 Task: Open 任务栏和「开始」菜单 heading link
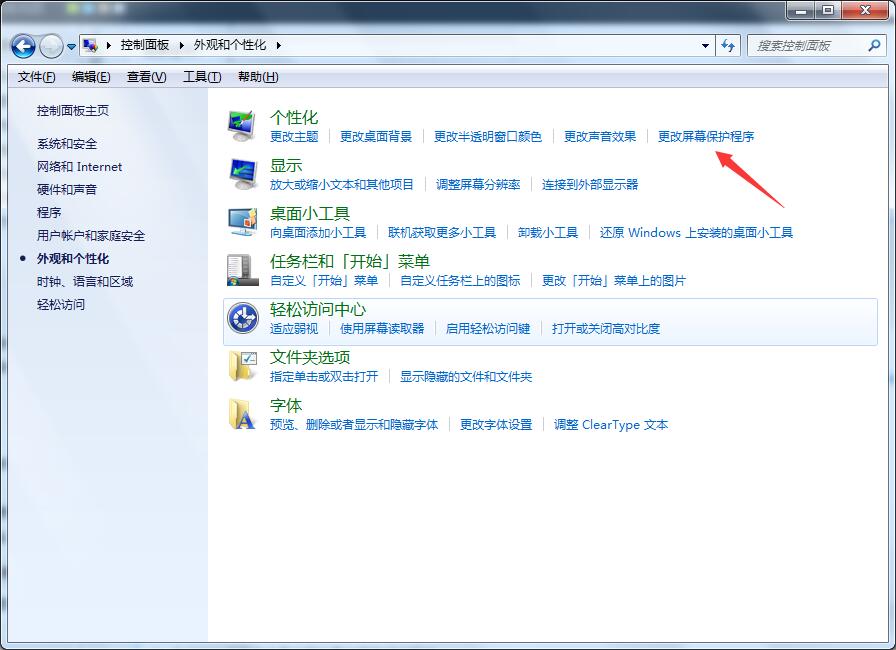coord(350,262)
